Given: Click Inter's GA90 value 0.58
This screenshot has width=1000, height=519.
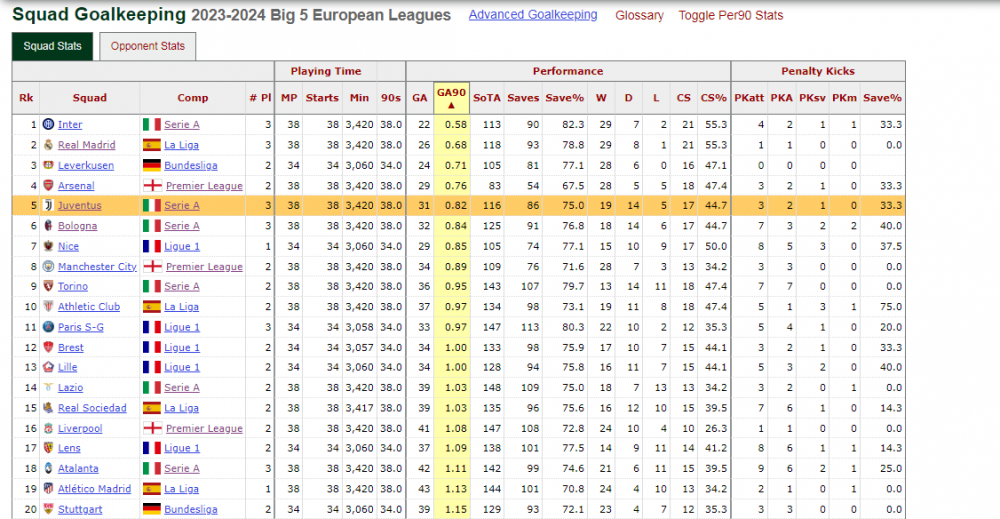Looking at the screenshot, I should (456, 125).
